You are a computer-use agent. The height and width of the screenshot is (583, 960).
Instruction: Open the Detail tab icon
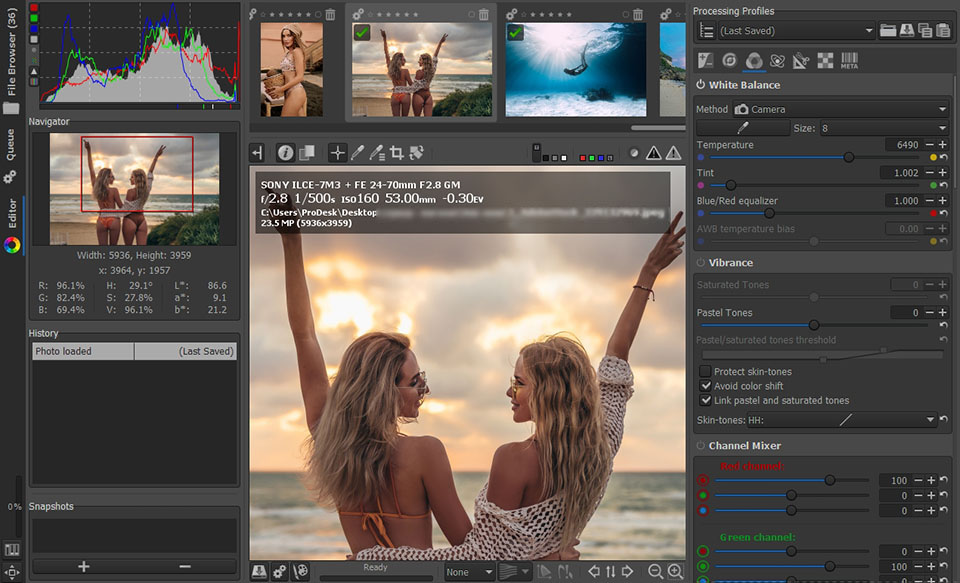729,60
